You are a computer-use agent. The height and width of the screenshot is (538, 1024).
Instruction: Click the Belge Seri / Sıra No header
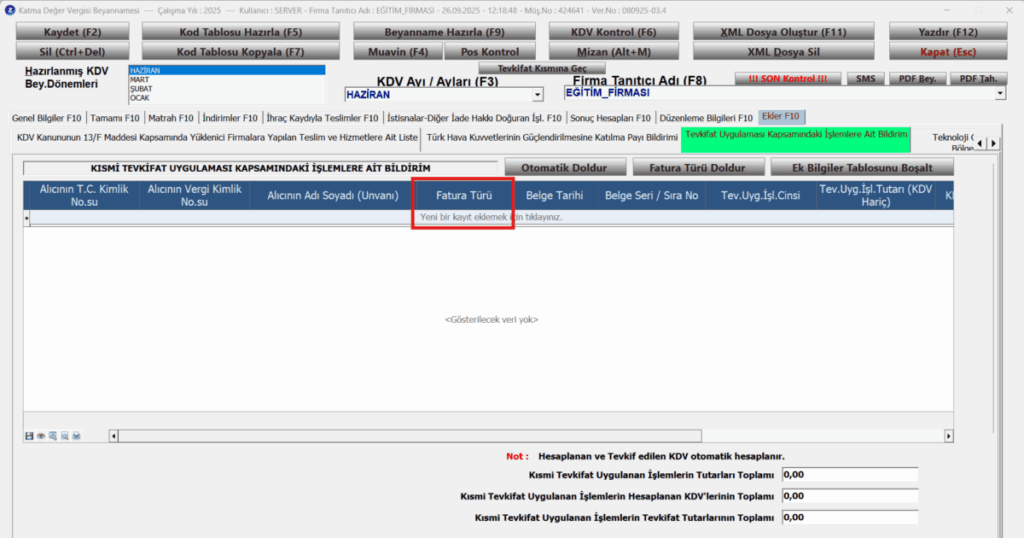652,195
